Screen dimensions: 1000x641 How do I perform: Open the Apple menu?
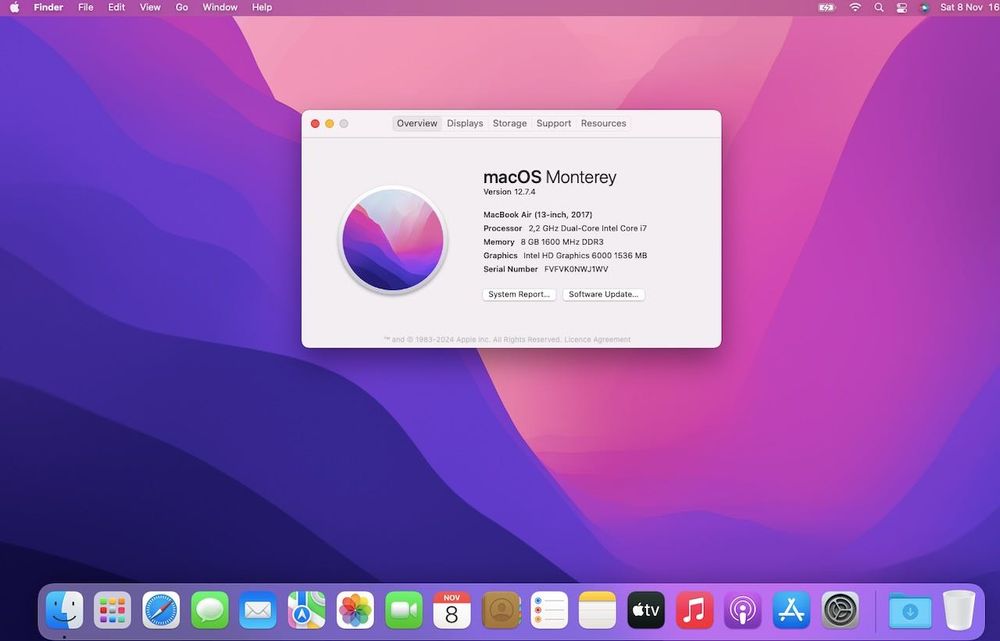pos(14,8)
